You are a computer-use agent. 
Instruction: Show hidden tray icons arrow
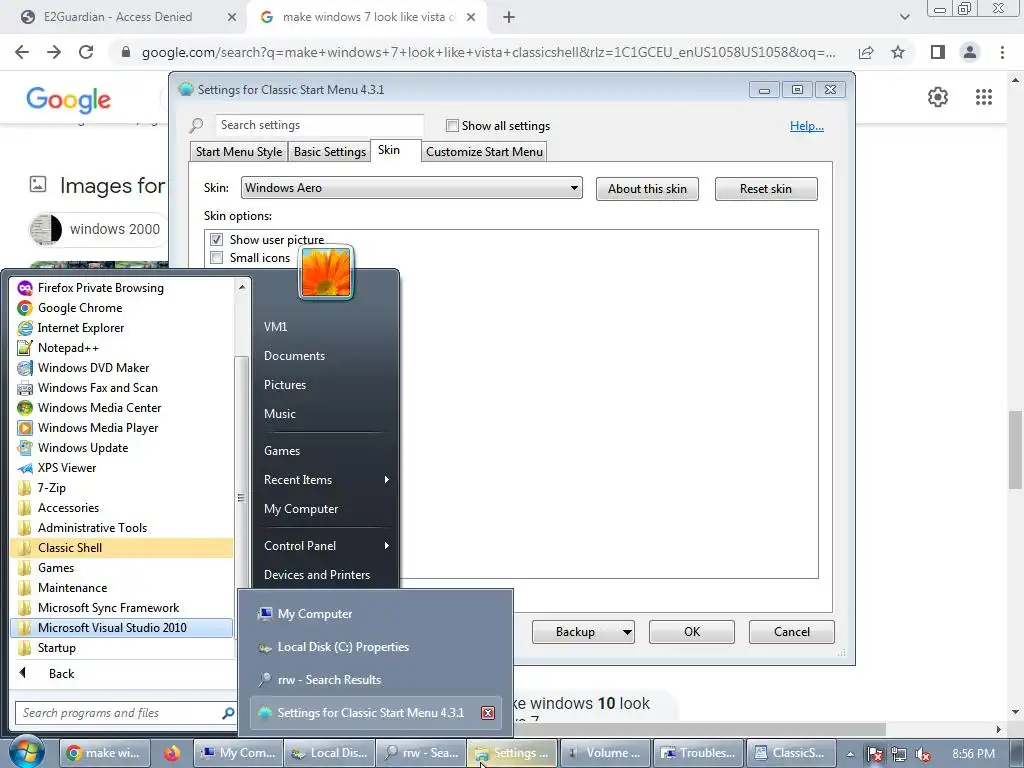(850, 754)
